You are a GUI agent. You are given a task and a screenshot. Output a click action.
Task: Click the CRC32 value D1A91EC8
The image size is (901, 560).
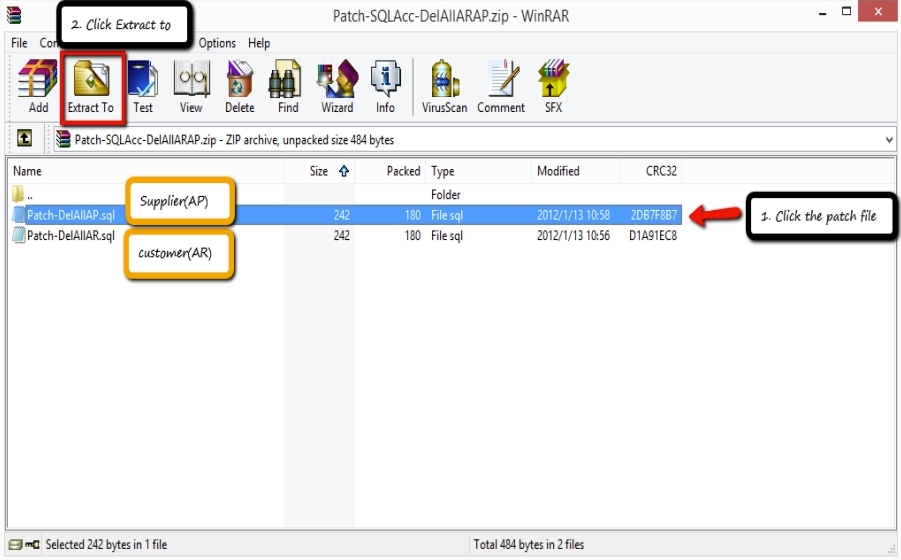pos(653,235)
